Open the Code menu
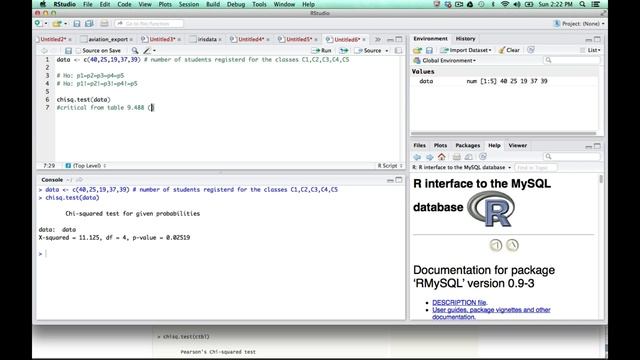Screen dimensions: 640x360 (x=124, y=4)
